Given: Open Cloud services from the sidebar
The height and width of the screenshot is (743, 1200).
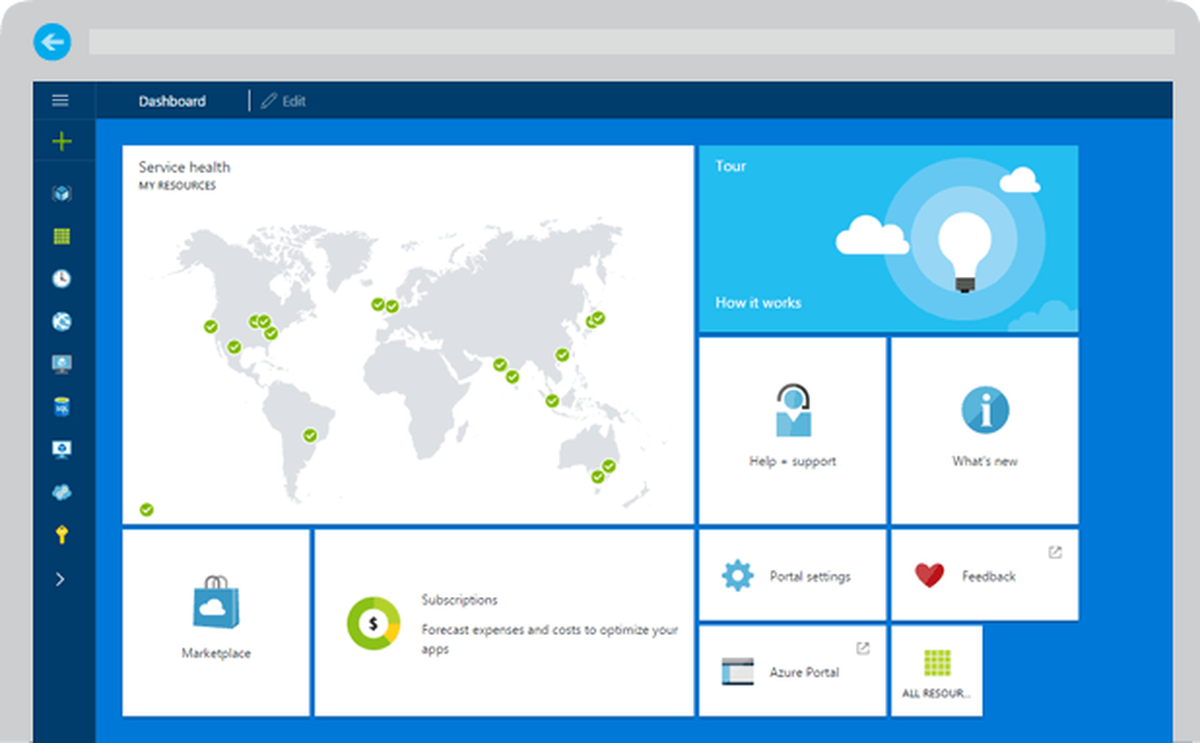Looking at the screenshot, I should coord(61,491).
